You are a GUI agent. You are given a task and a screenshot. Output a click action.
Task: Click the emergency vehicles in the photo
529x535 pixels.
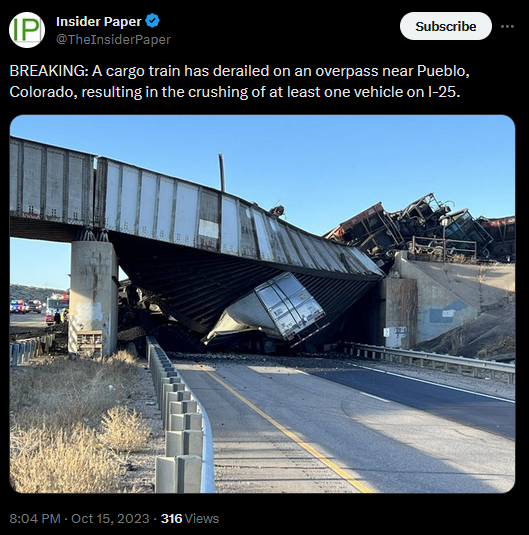coord(39,306)
